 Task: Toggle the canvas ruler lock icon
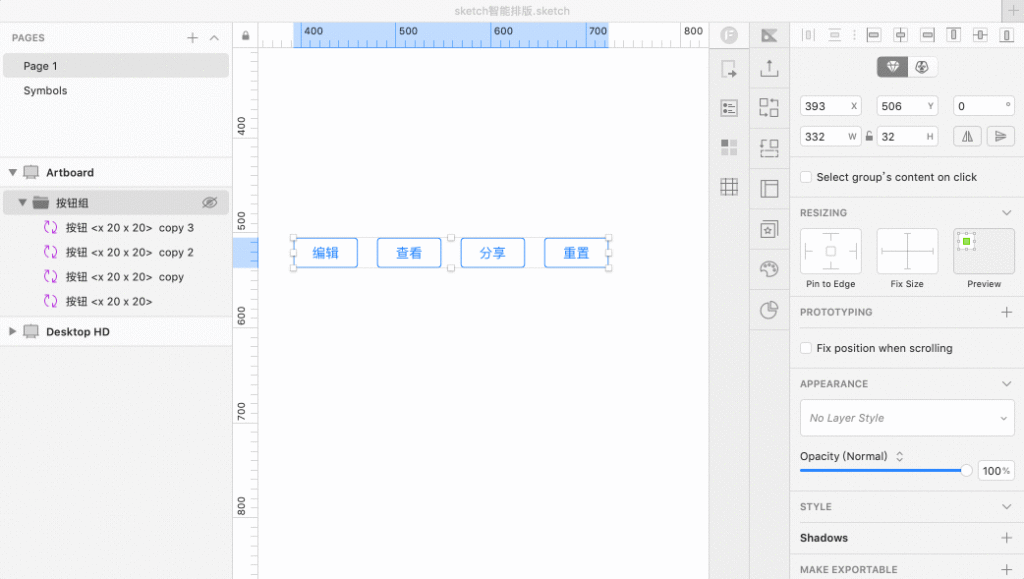pos(246,35)
